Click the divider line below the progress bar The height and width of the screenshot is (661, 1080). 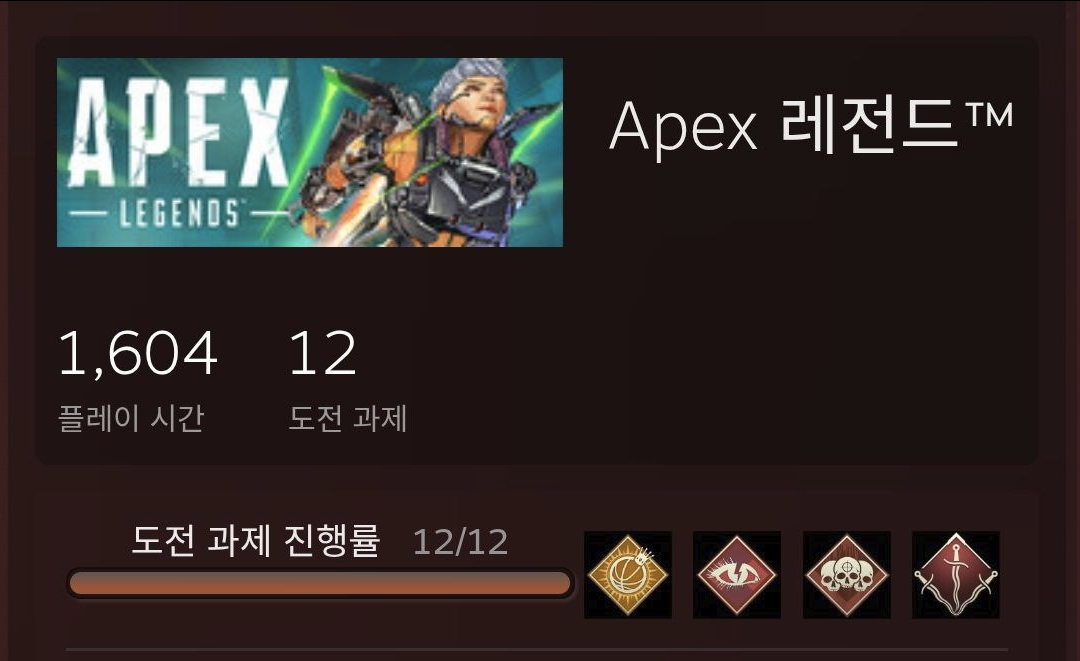[537, 649]
